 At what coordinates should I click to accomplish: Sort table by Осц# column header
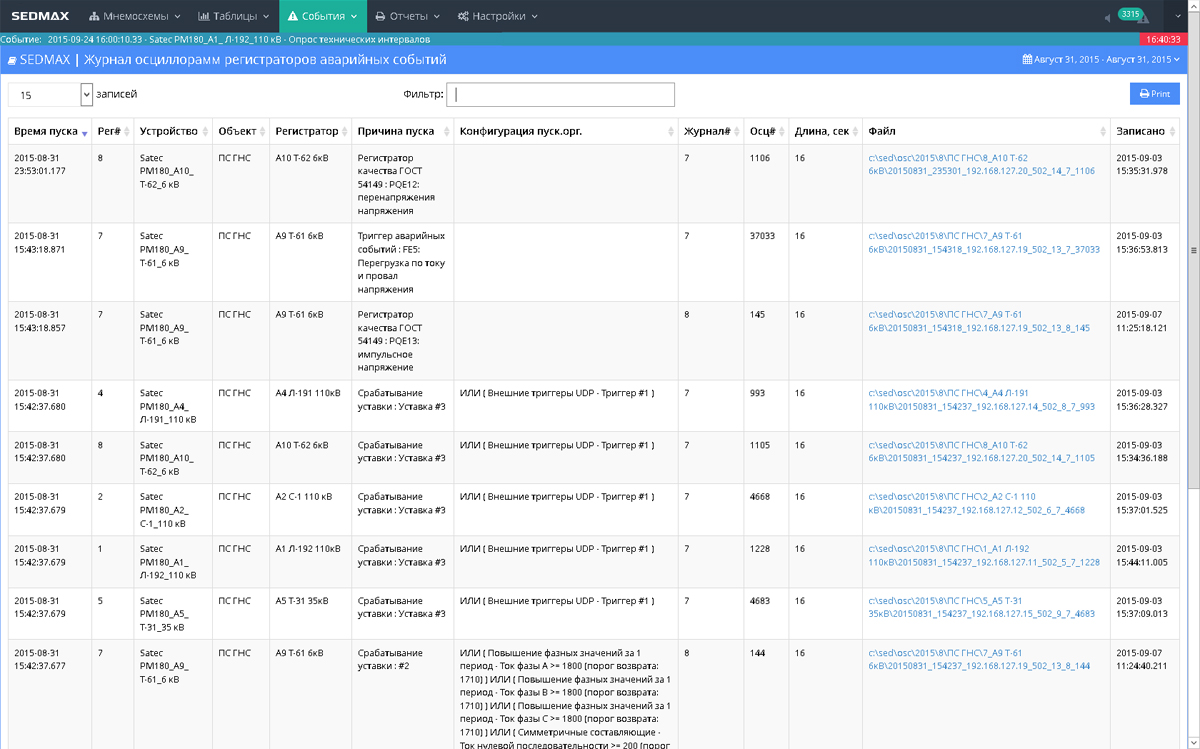tap(763, 131)
